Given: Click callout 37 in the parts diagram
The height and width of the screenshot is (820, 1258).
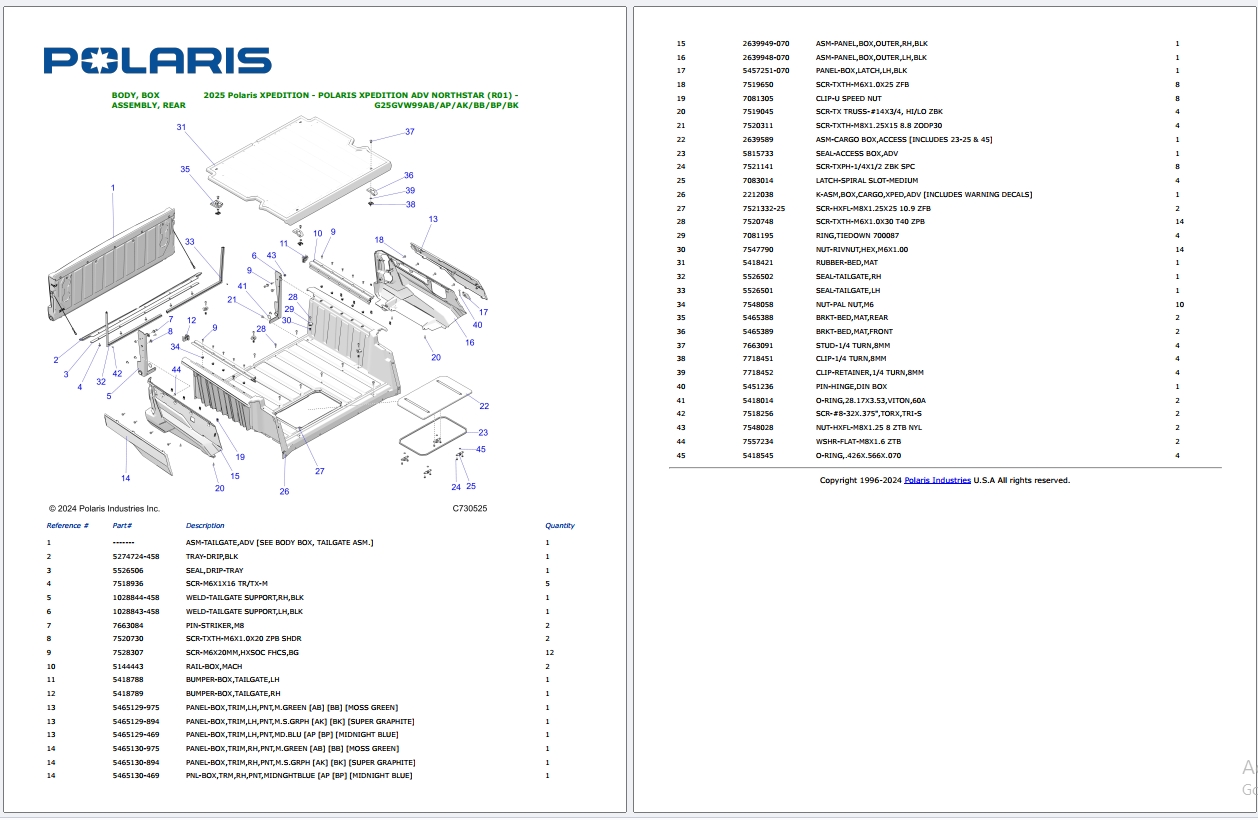Looking at the screenshot, I should tap(409, 132).
